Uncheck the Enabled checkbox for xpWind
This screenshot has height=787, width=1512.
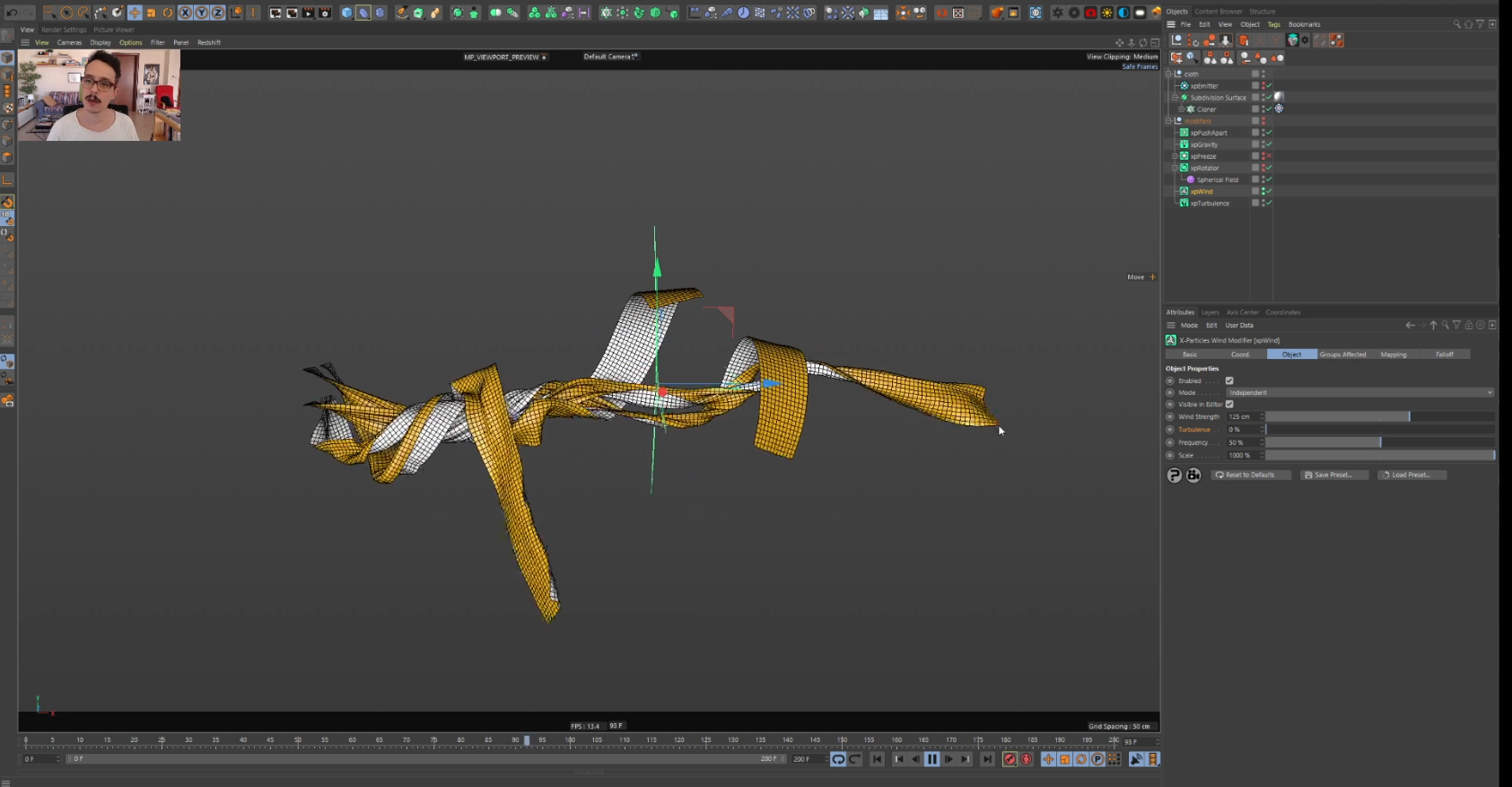(1229, 380)
